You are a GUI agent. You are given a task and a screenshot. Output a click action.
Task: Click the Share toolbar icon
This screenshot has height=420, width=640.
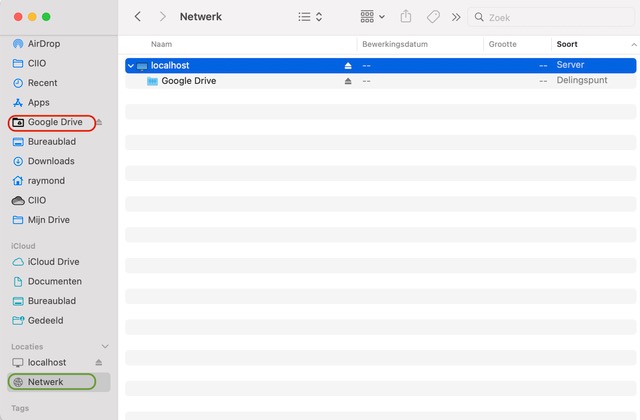point(406,17)
